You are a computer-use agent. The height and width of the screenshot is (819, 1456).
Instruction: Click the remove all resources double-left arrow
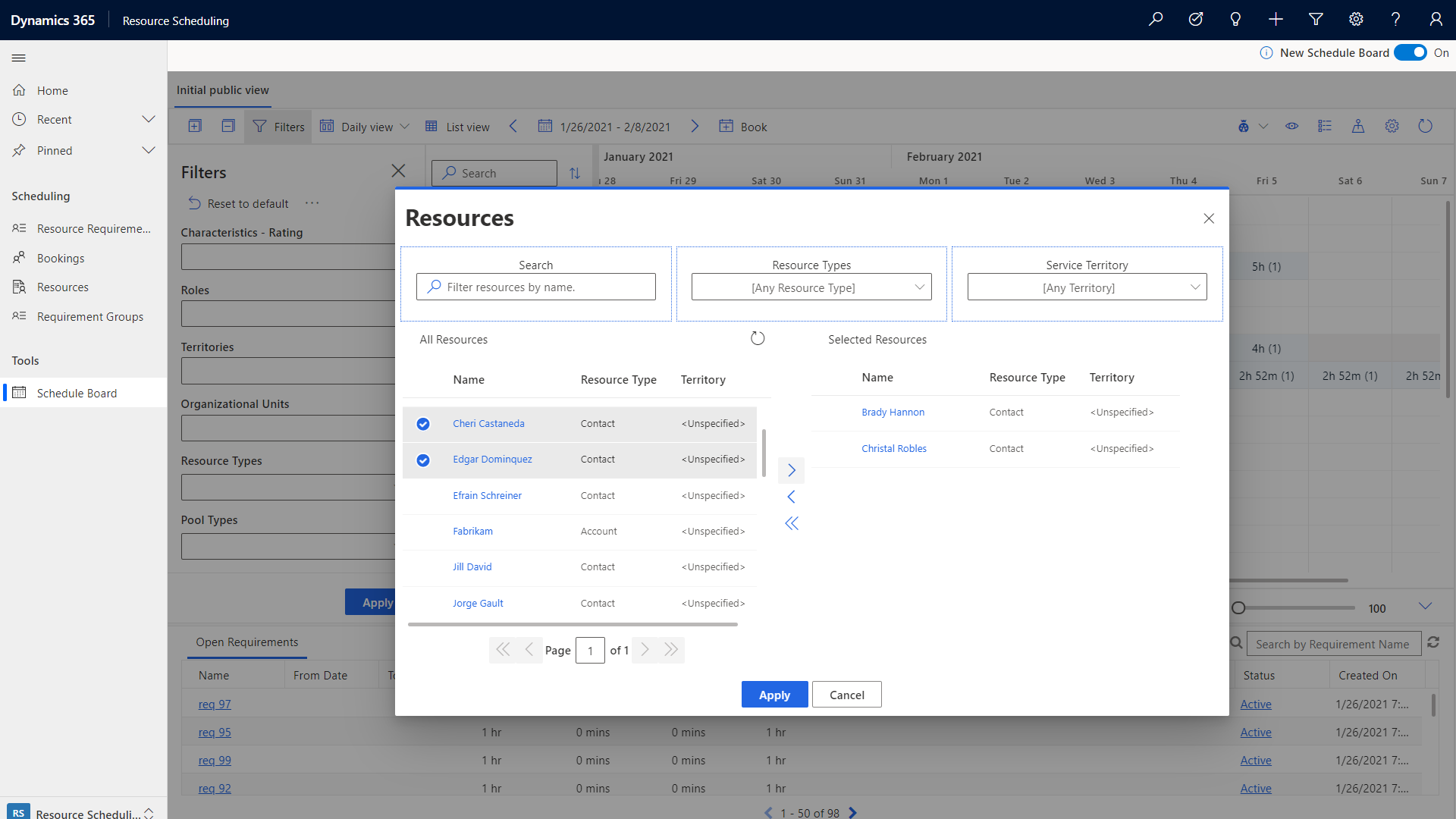tap(791, 523)
